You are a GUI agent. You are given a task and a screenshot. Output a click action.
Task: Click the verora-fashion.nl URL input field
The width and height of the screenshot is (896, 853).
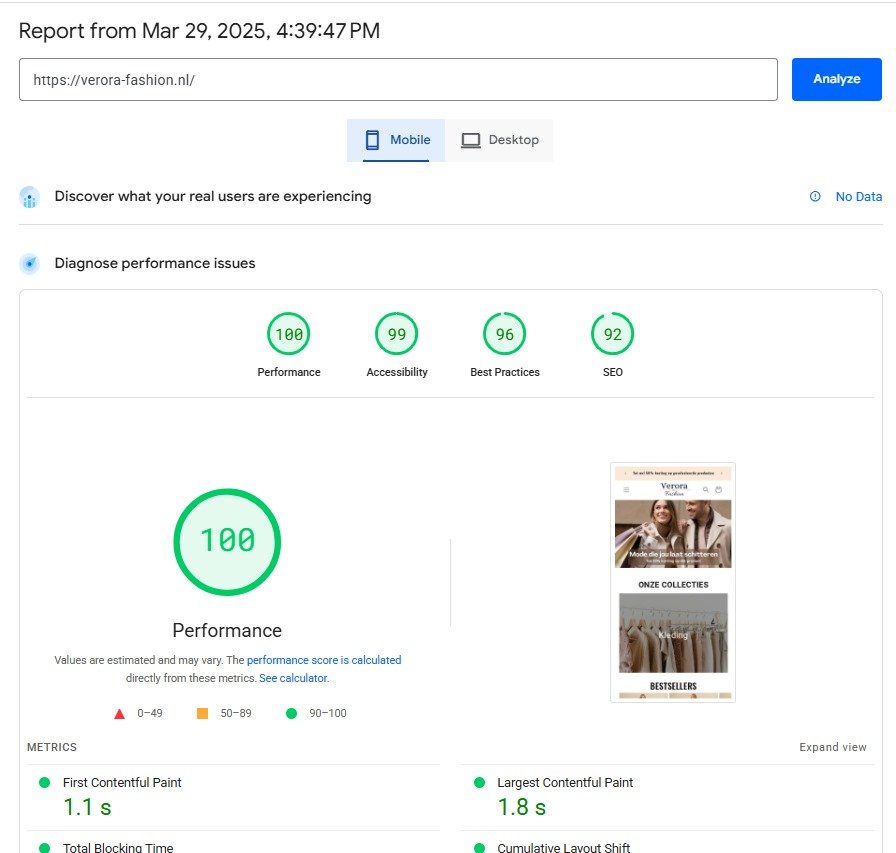tap(400, 79)
